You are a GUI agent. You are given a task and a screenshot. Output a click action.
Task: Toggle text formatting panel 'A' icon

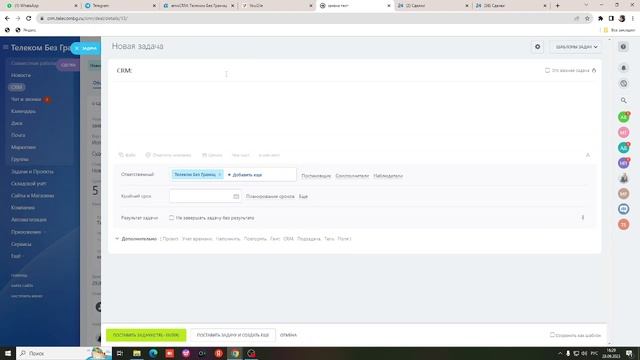(588, 155)
